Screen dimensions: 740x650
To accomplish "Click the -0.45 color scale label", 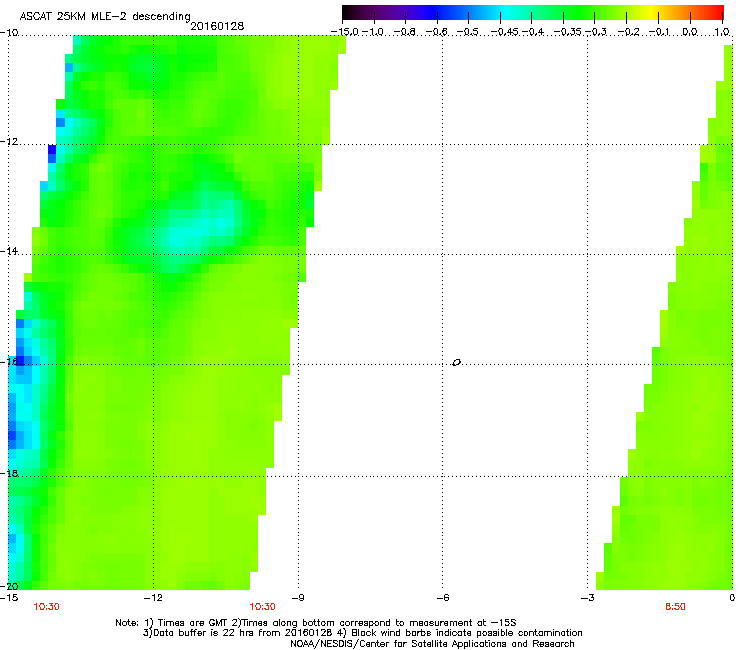I will [x=505, y=32].
